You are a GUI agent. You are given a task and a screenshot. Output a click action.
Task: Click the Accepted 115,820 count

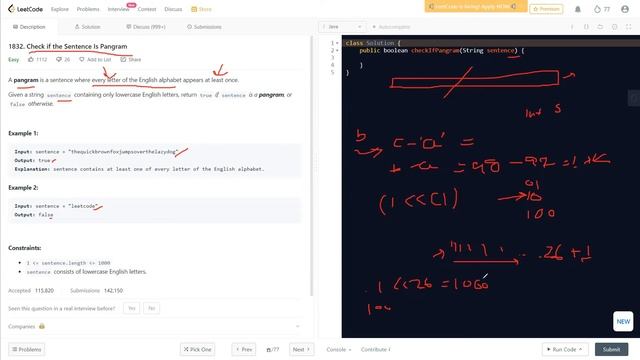pyautogui.click(x=31, y=291)
